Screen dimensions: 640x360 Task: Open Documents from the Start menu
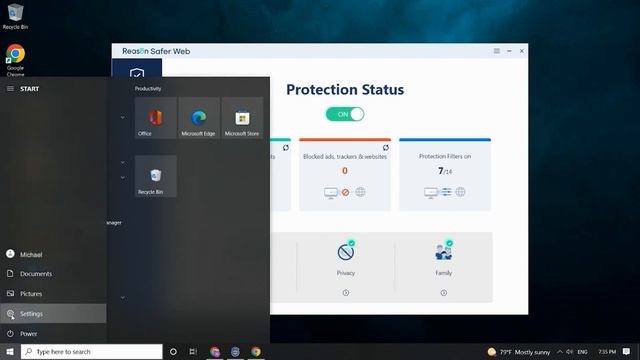[53, 273]
